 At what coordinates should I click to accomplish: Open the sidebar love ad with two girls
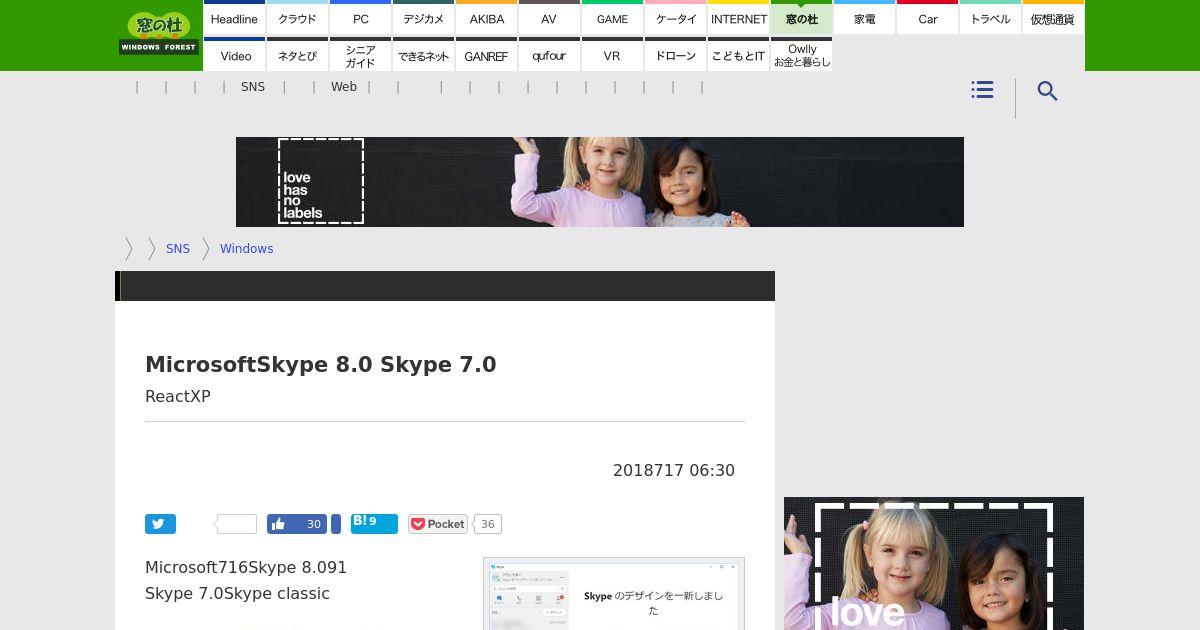[934, 563]
